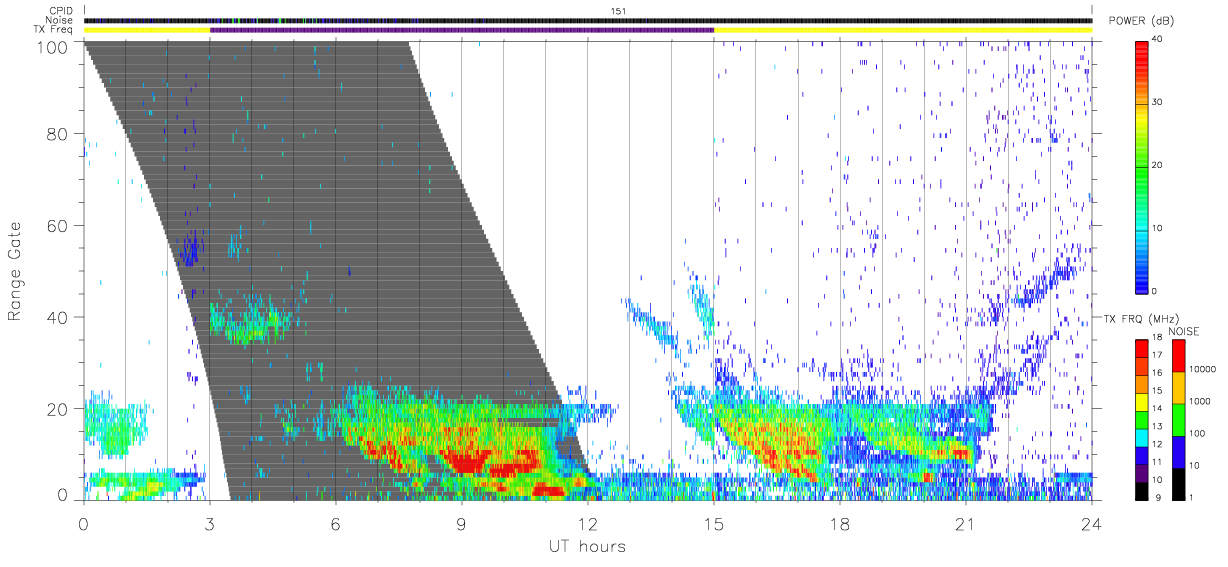This screenshot has width=1228, height=567.
Task: Select the red 17 MHz block in TX FRQ legend
Action: 1141,349
